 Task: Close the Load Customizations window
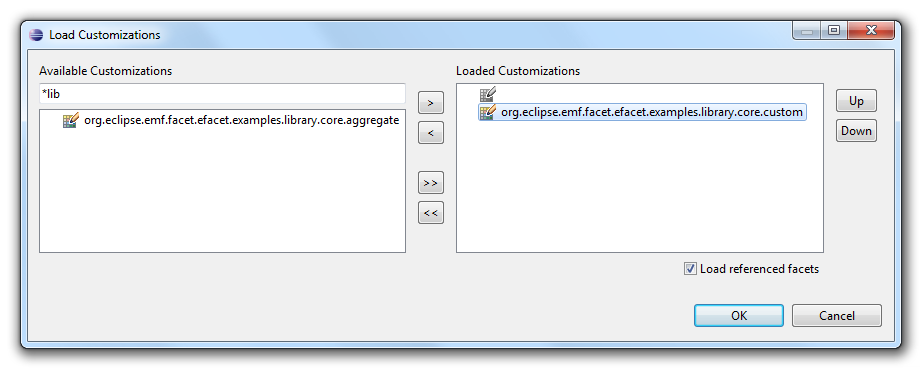tap(871, 31)
